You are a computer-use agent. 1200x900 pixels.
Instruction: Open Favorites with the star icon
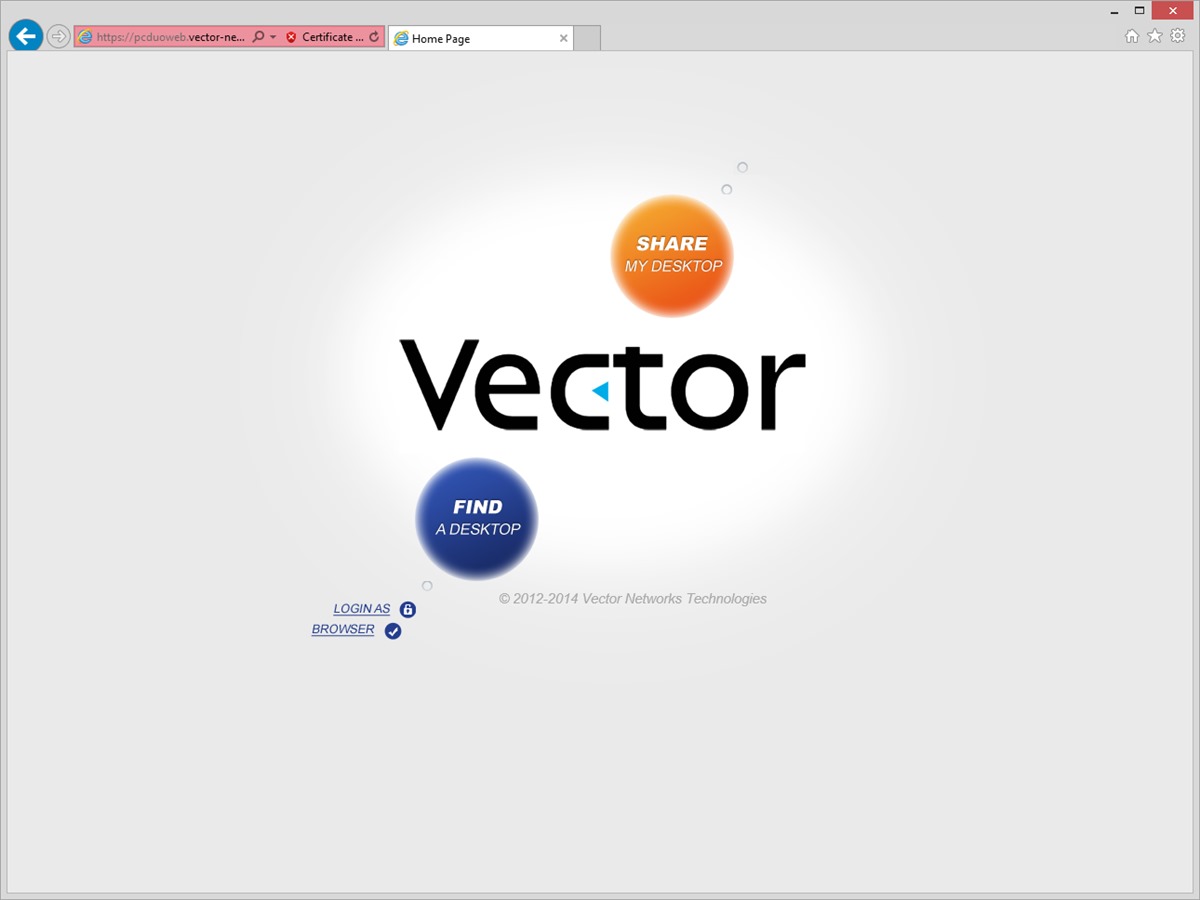1155,36
